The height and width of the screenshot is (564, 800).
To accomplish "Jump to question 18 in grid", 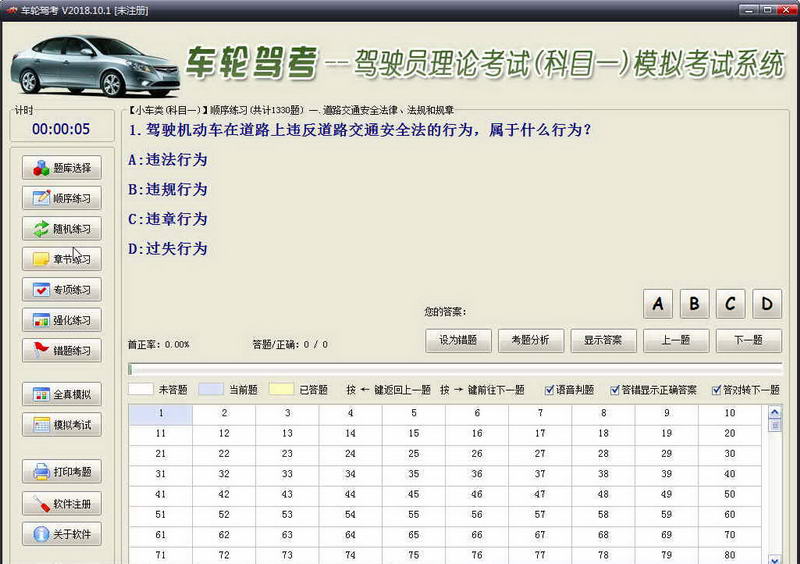I will point(604,433).
